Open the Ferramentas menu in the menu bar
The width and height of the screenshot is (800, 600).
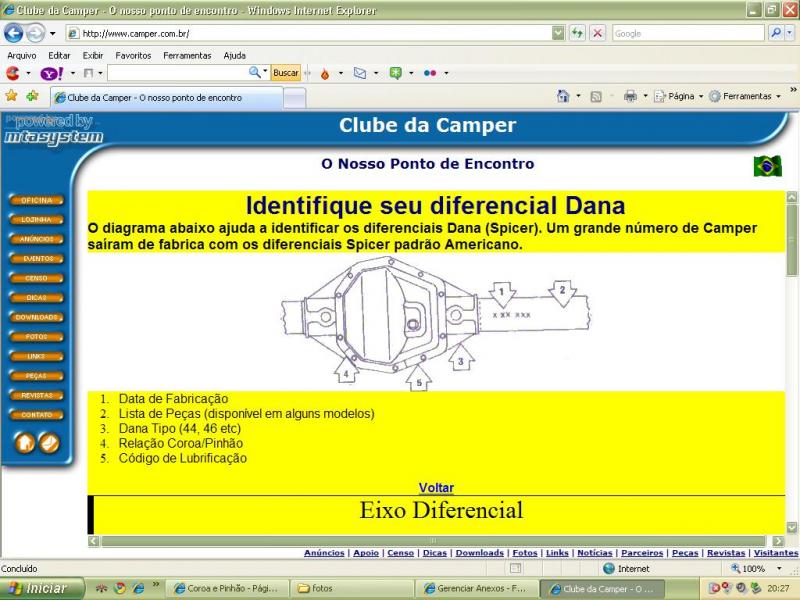[187, 56]
